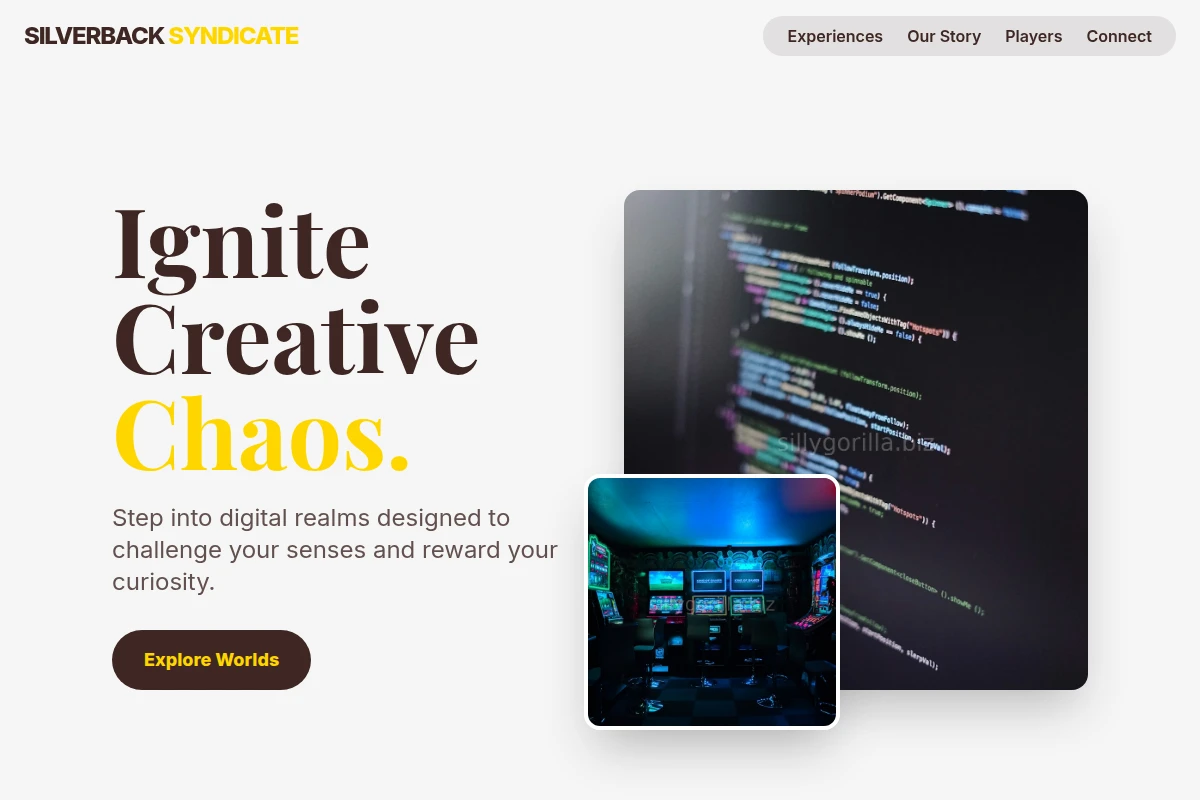This screenshot has height=800, width=1200.
Task: Open the neon arcade room image
Action: click(712, 602)
